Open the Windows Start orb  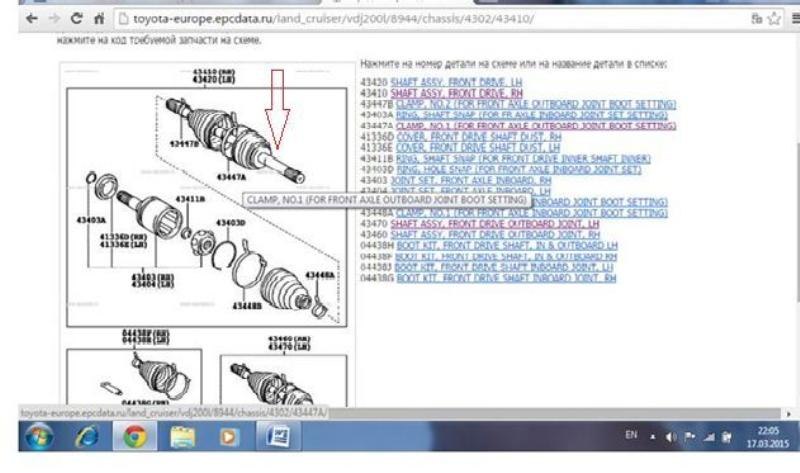[x=39, y=437]
